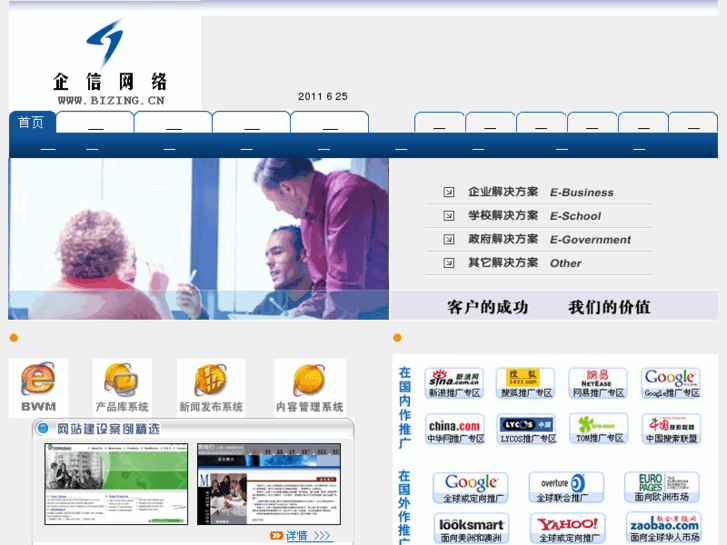Click the zaobao.com 面向全球华人市场 badge
The width and height of the screenshot is (727, 545).
pos(663,528)
